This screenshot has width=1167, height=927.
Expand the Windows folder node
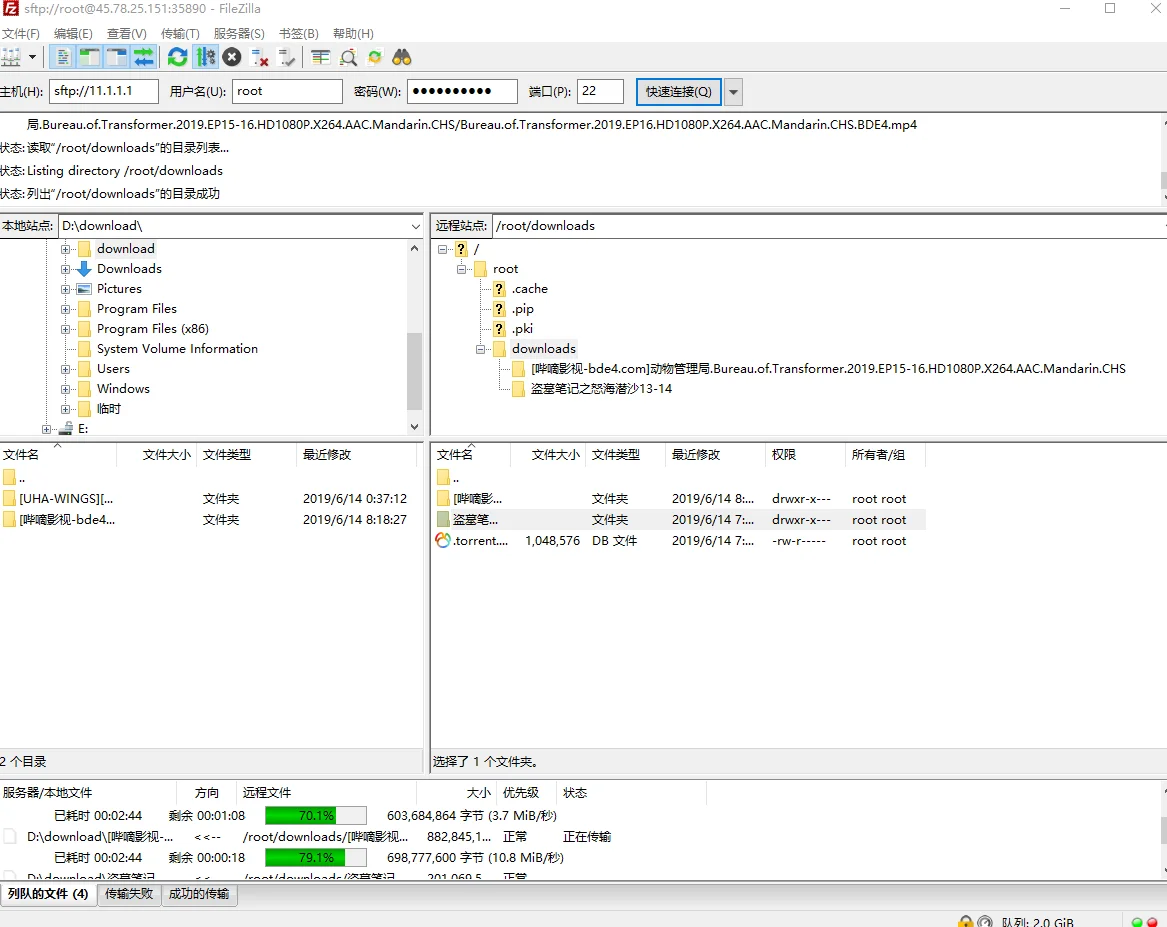65,390
